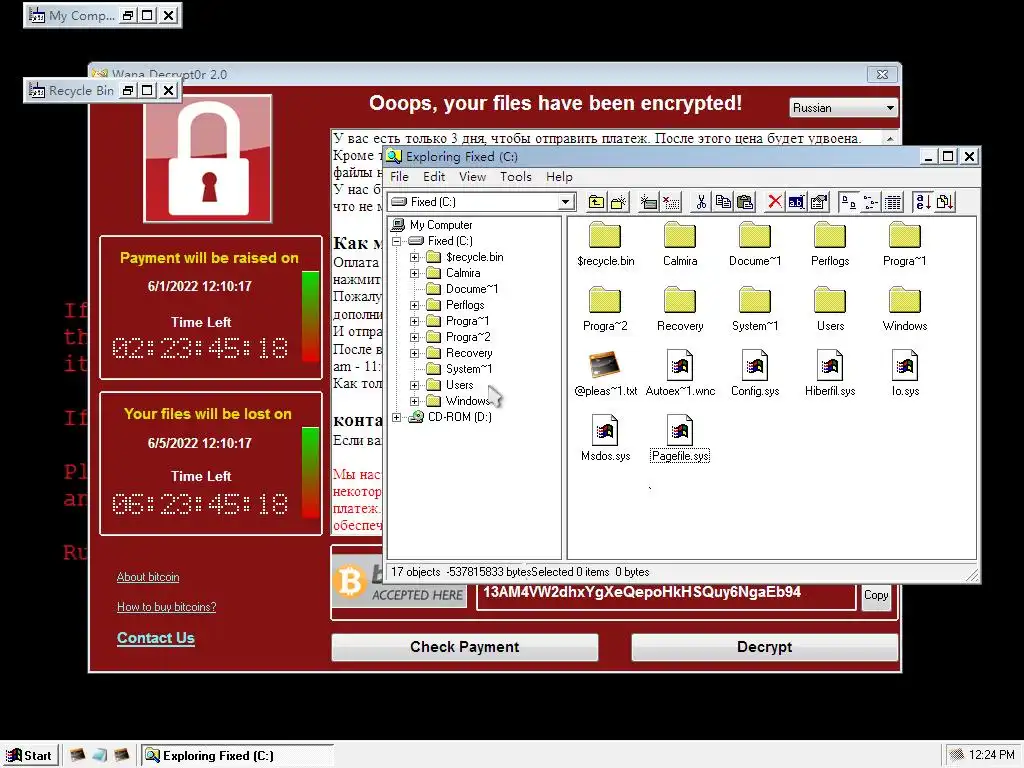Screen dimensions: 1024x768
Task: Select the @pleas~1.txt file icon
Action: (x=605, y=365)
